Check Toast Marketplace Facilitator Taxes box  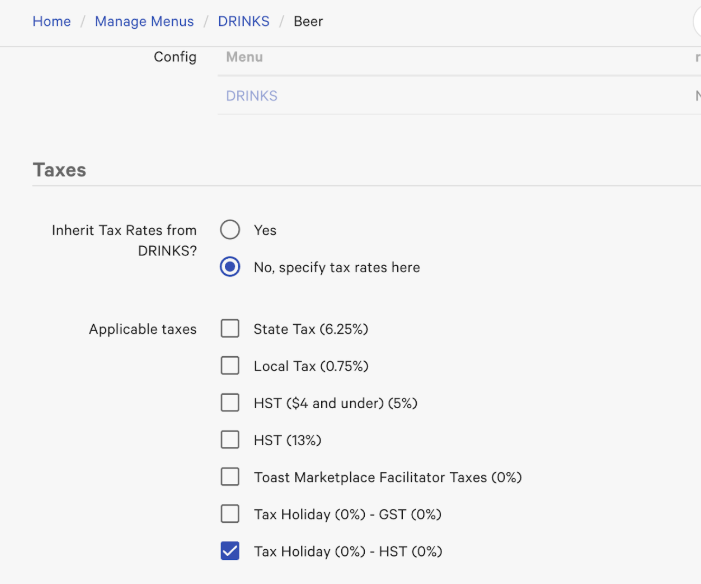(230, 477)
